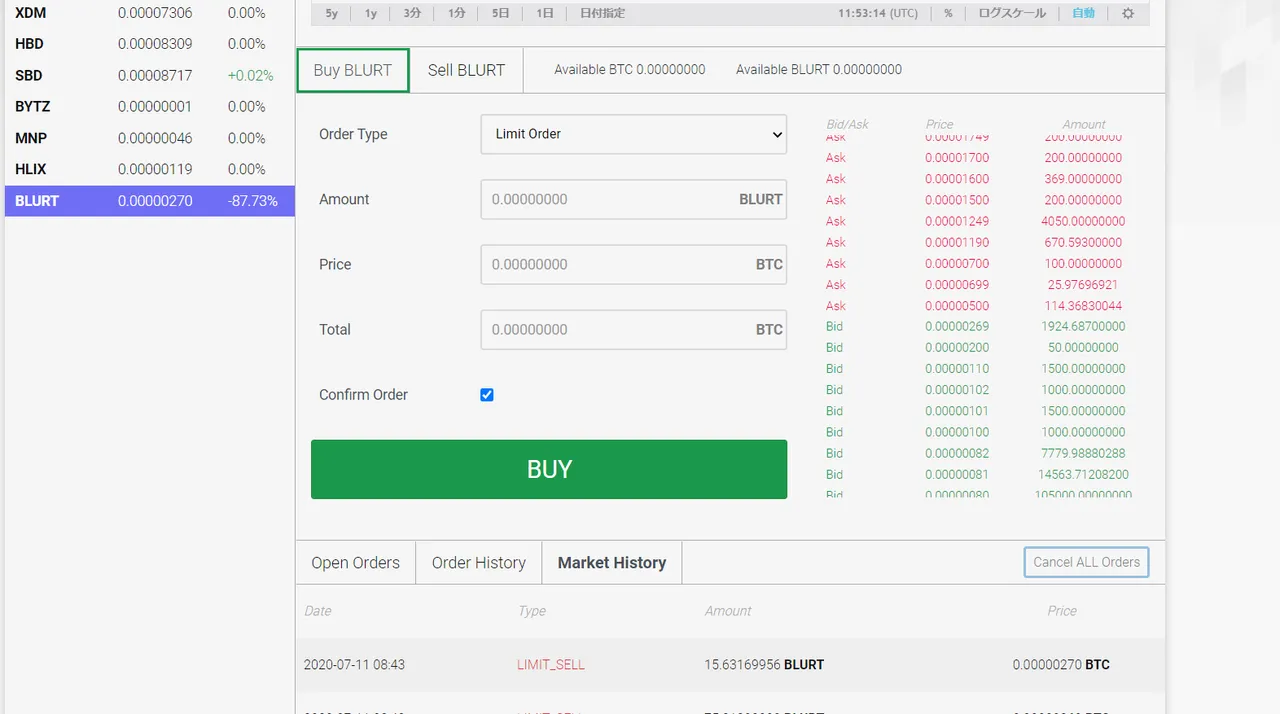Toggle percent scale on chart
This screenshot has width=1280, height=714.
point(948,14)
